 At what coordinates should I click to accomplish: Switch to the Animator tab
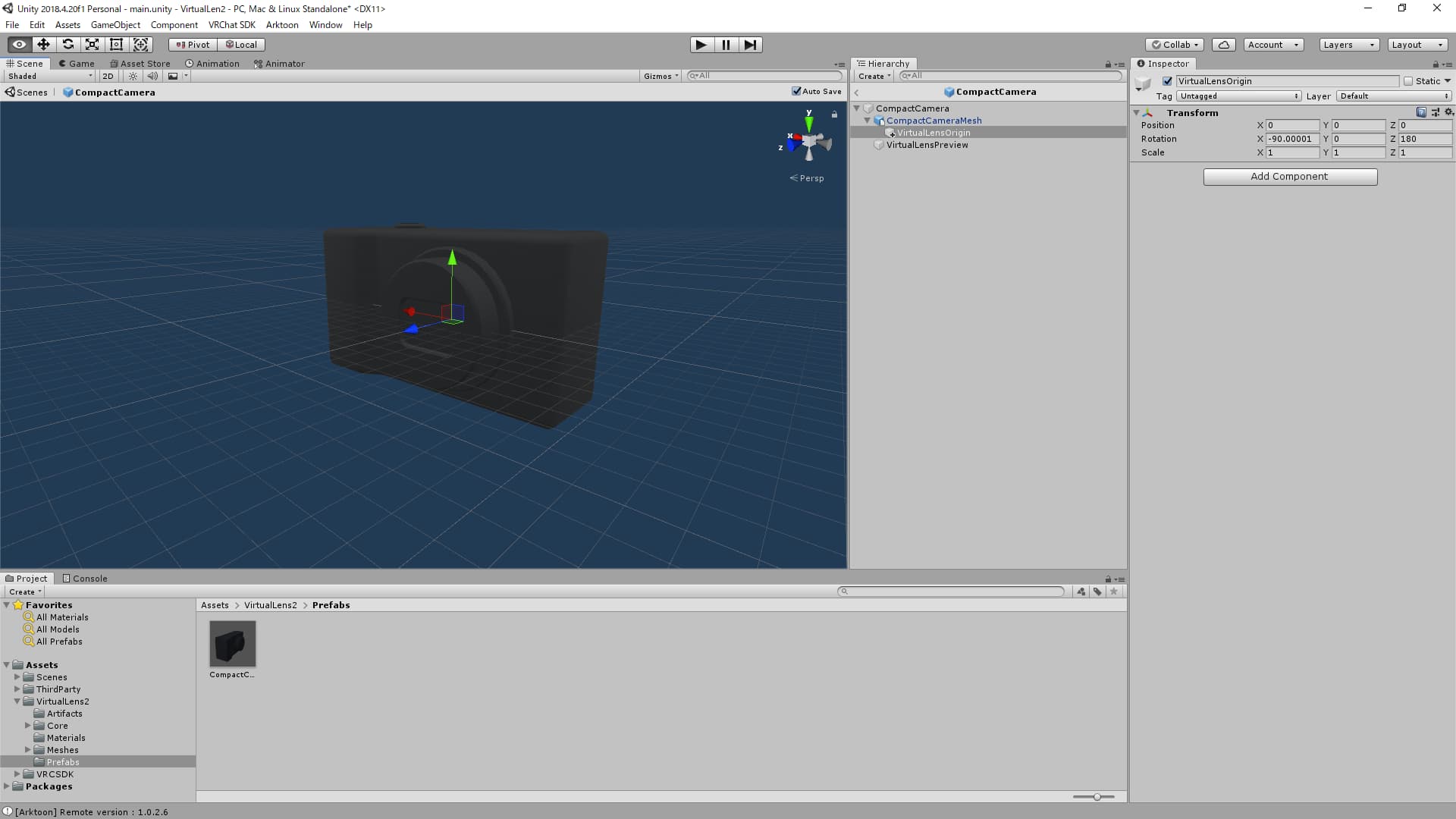pos(279,64)
